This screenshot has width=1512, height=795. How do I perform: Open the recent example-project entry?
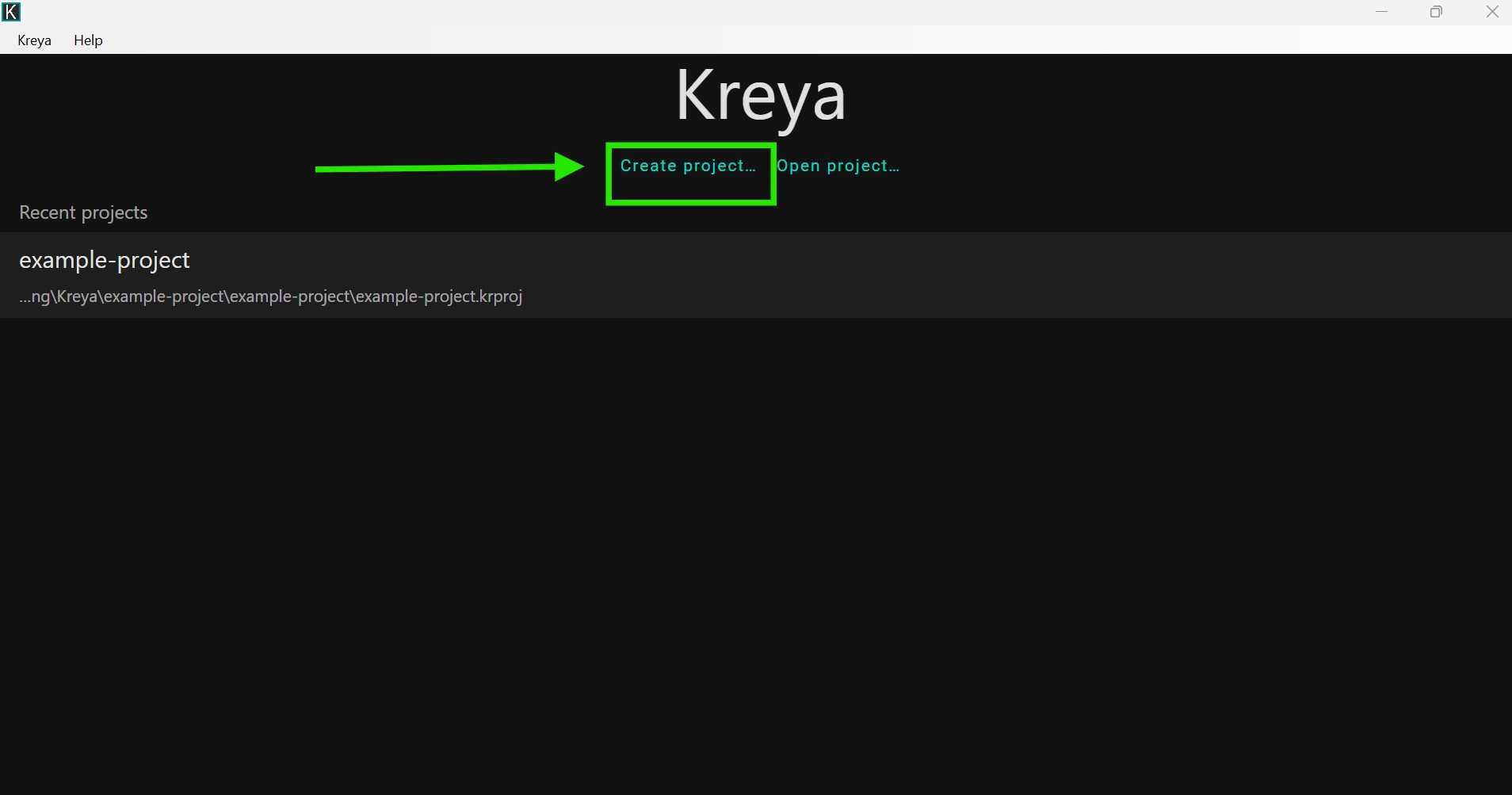tap(756, 275)
